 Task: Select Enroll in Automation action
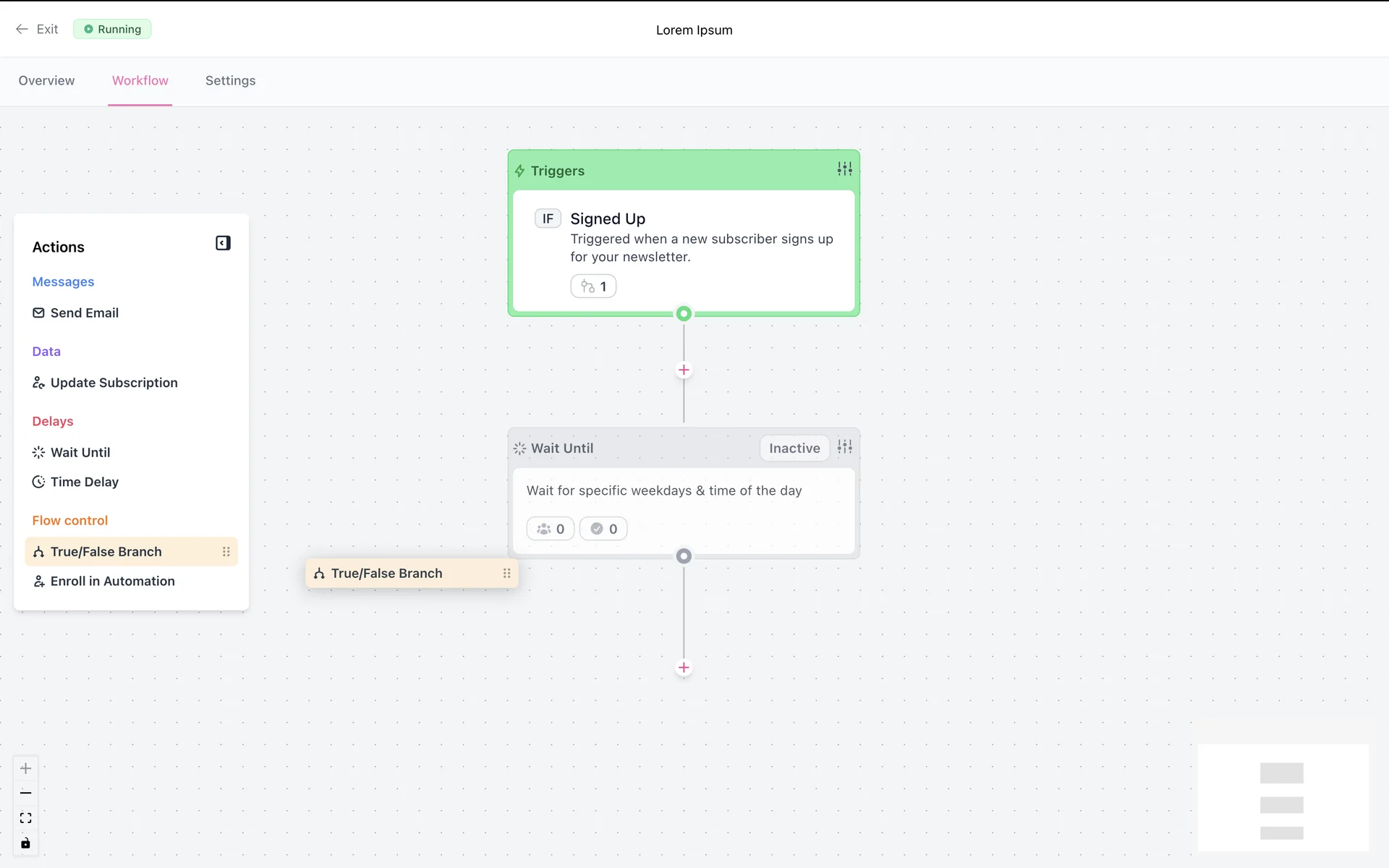click(x=112, y=581)
